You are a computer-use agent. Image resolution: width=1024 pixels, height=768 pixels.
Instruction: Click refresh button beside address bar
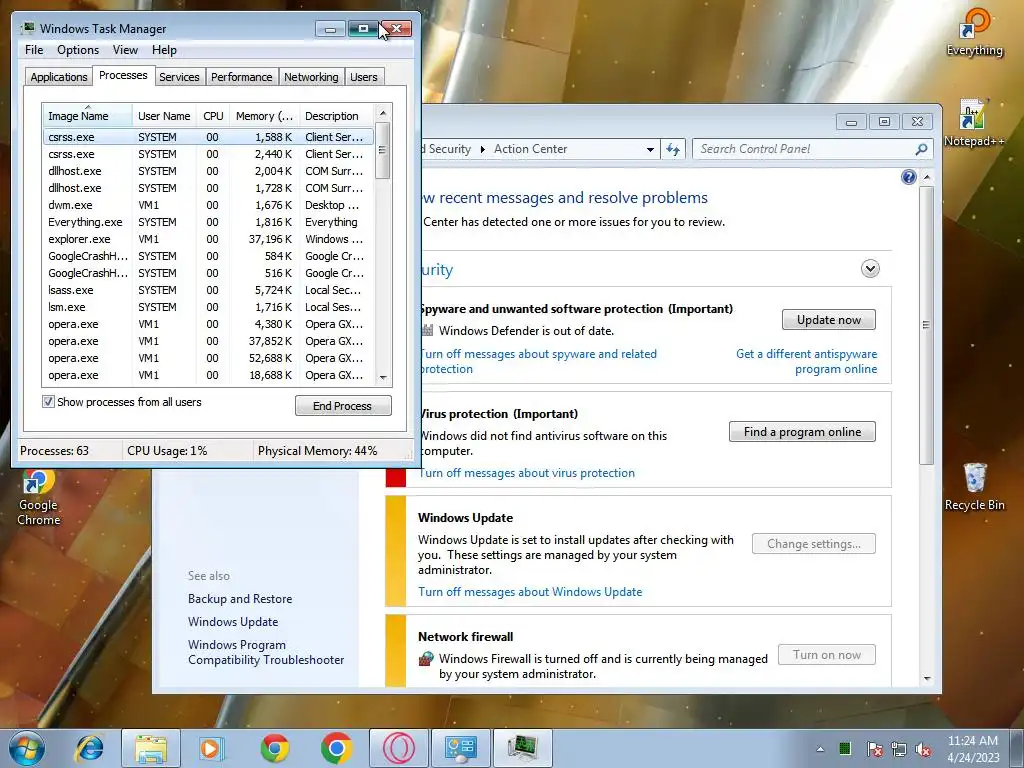coord(673,150)
